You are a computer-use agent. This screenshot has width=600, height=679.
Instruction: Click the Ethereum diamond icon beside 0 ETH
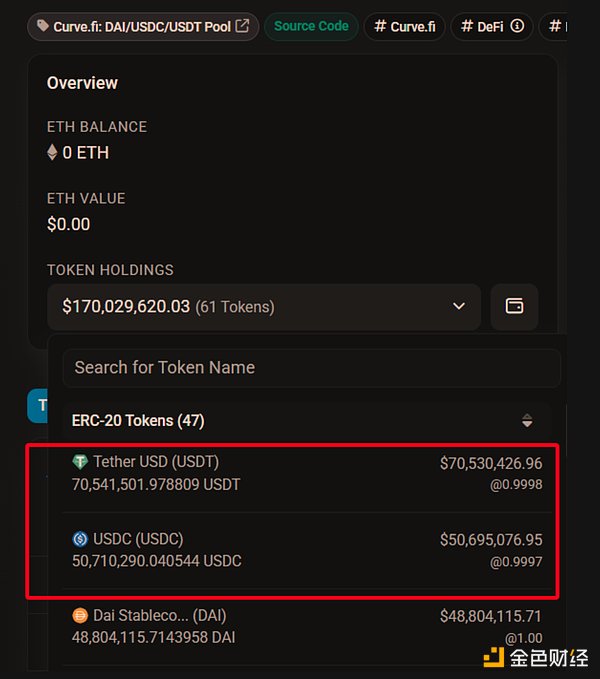coord(52,153)
